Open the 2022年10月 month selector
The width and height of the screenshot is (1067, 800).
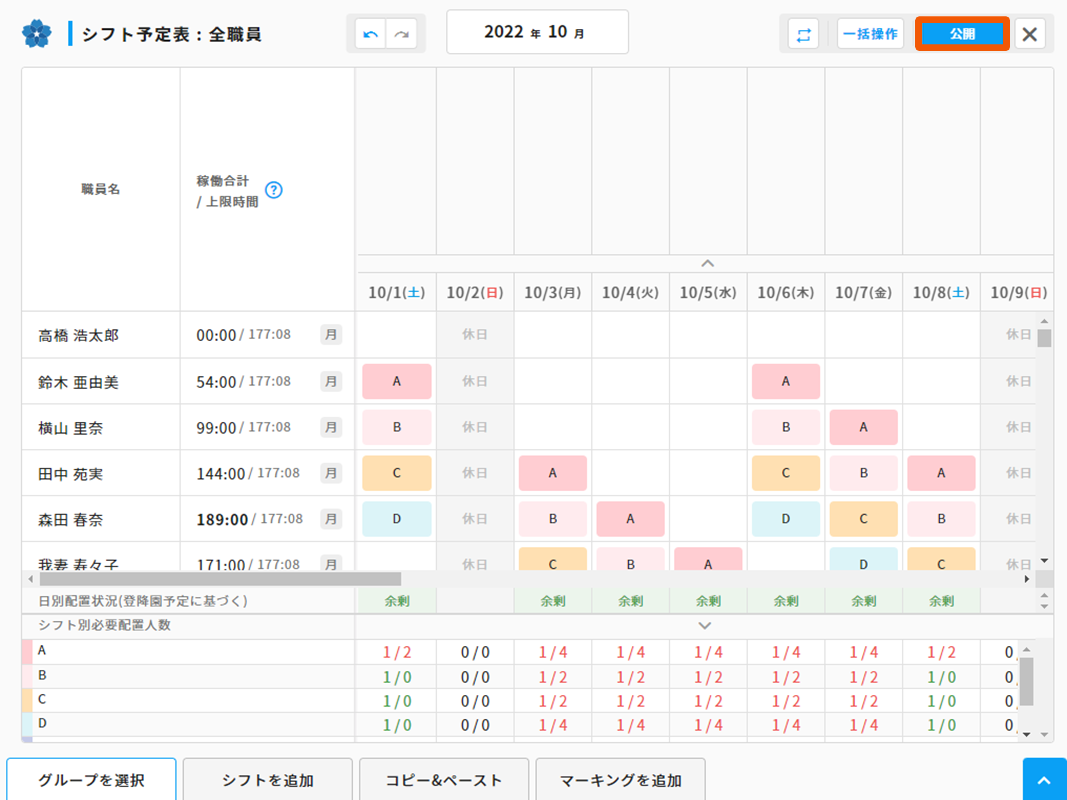(x=537, y=32)
